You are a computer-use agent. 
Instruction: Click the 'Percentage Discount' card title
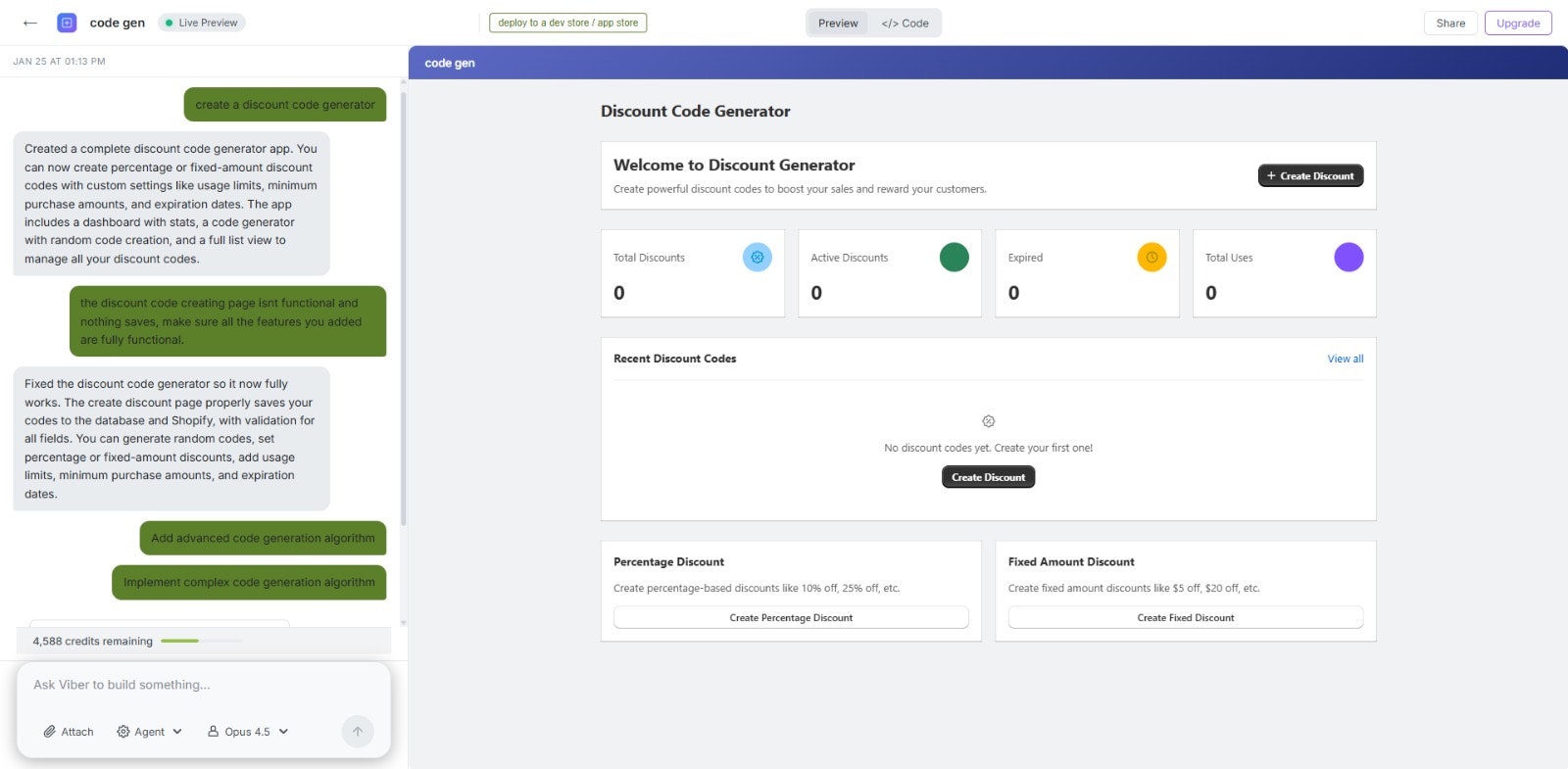(668, 562)
